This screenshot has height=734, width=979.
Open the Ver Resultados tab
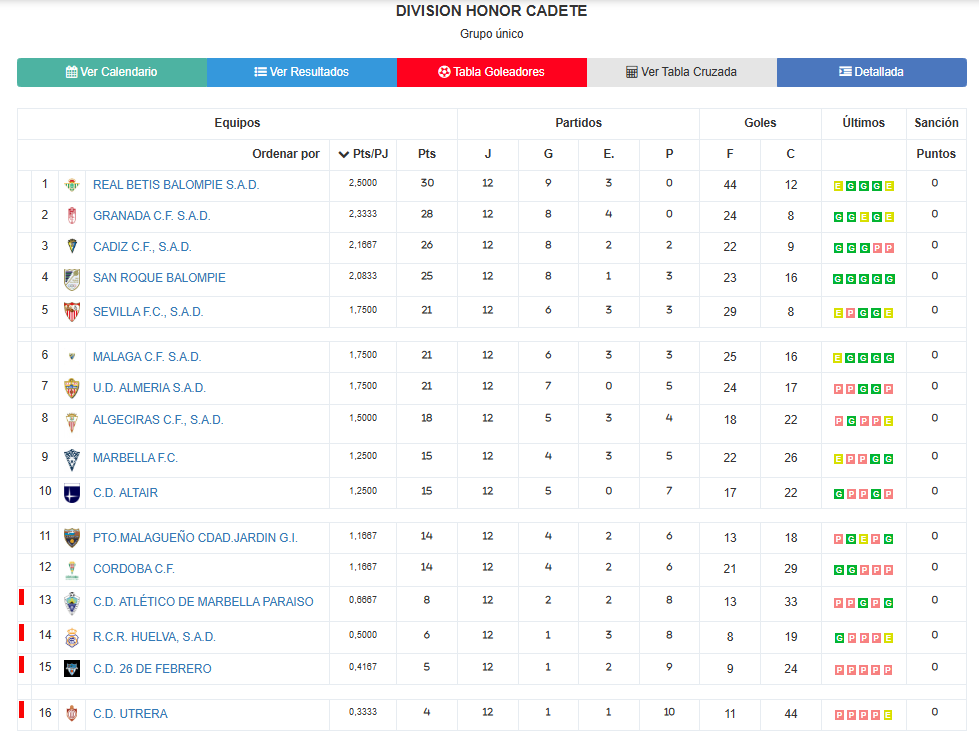302,72
